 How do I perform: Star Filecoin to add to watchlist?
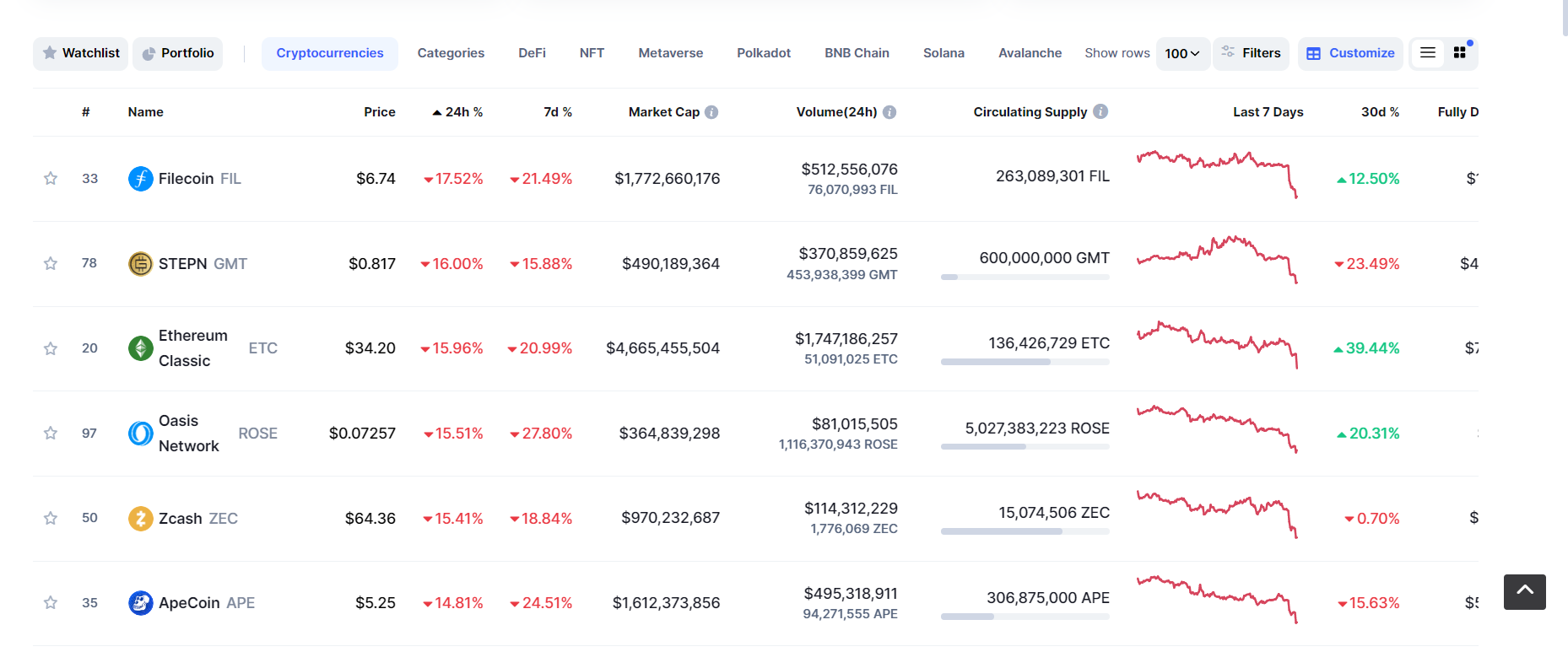[x=51, y=179]
